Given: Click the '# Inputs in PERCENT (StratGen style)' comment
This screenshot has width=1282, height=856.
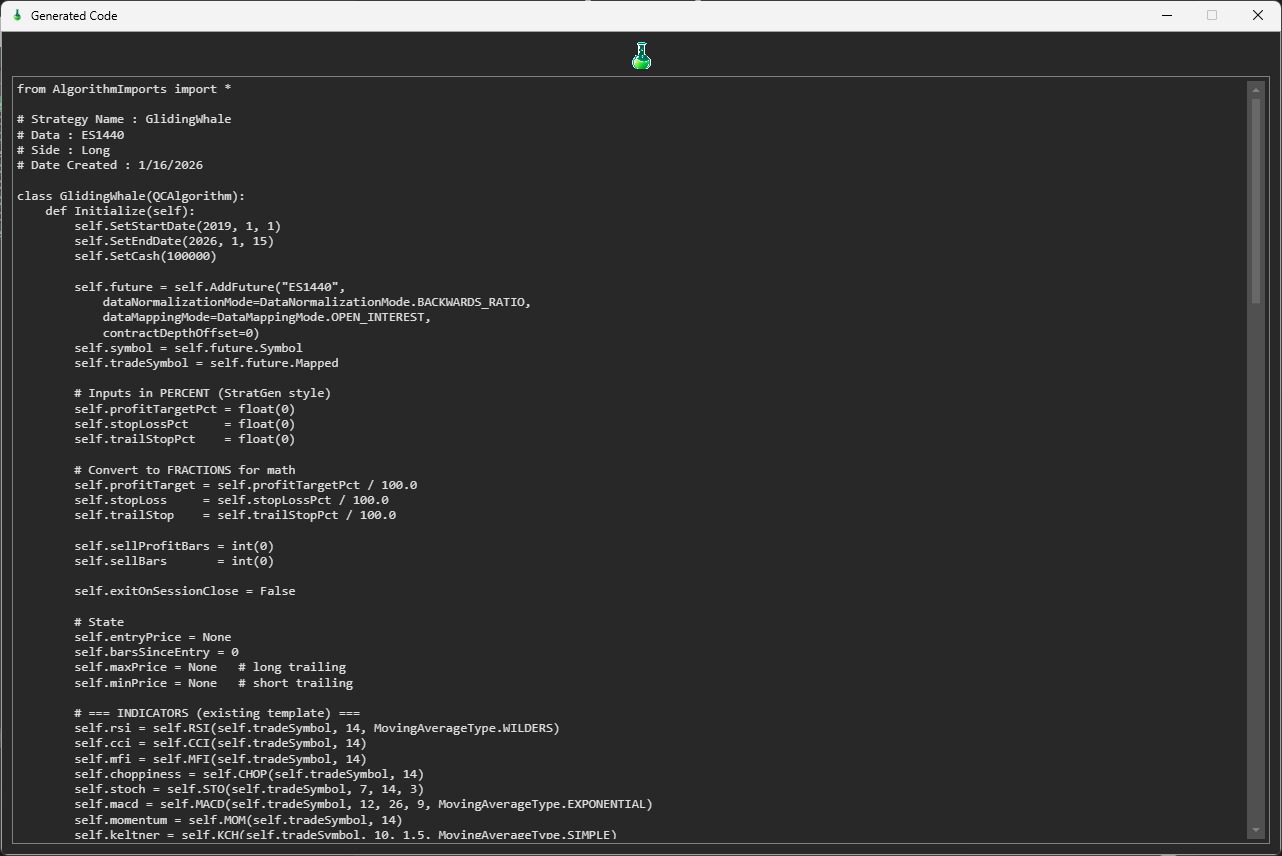Looking at the screenshot, I should [203, 393].
